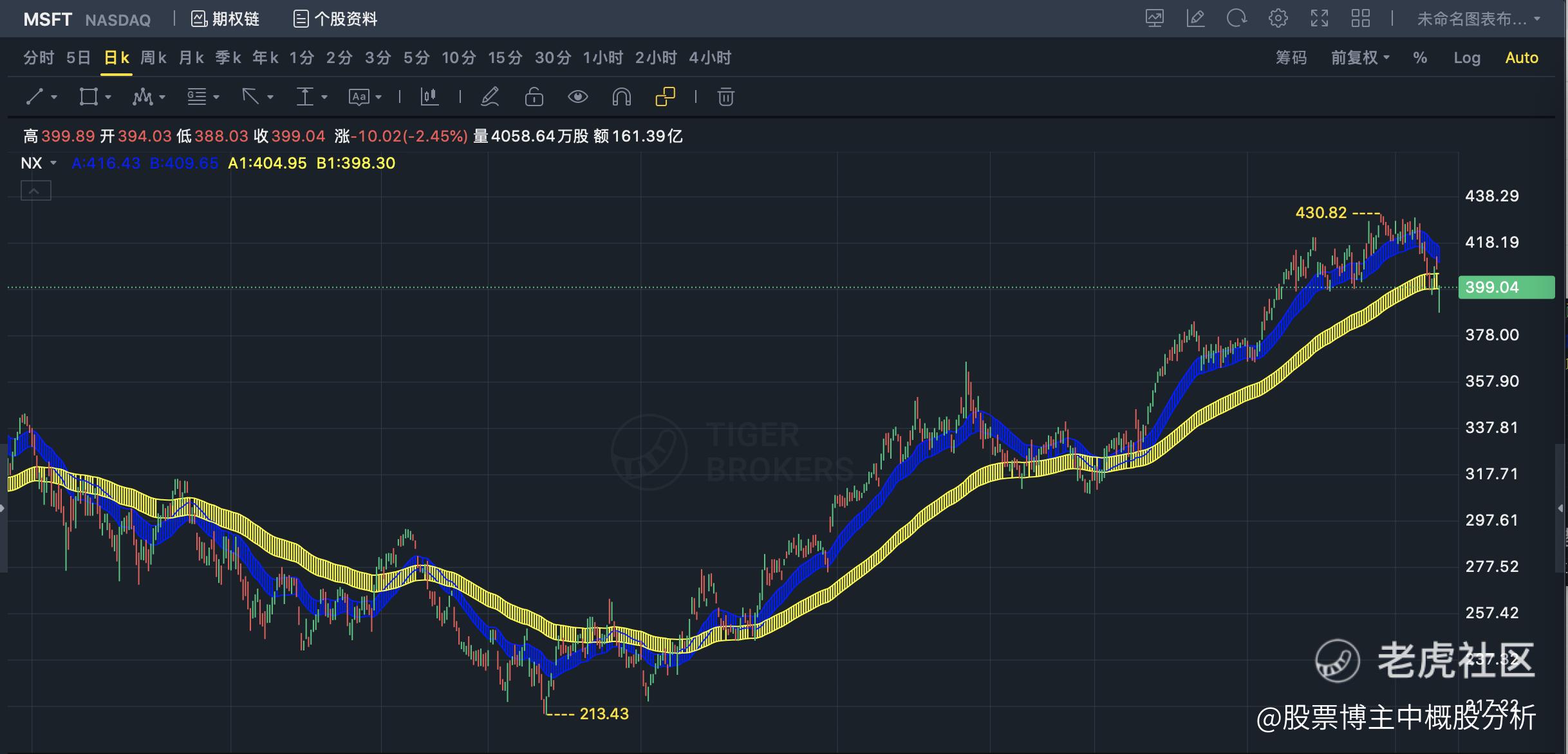1568x754 pixels.
Task: Toggle drawing visibility with eye icon
Action: 577,97
